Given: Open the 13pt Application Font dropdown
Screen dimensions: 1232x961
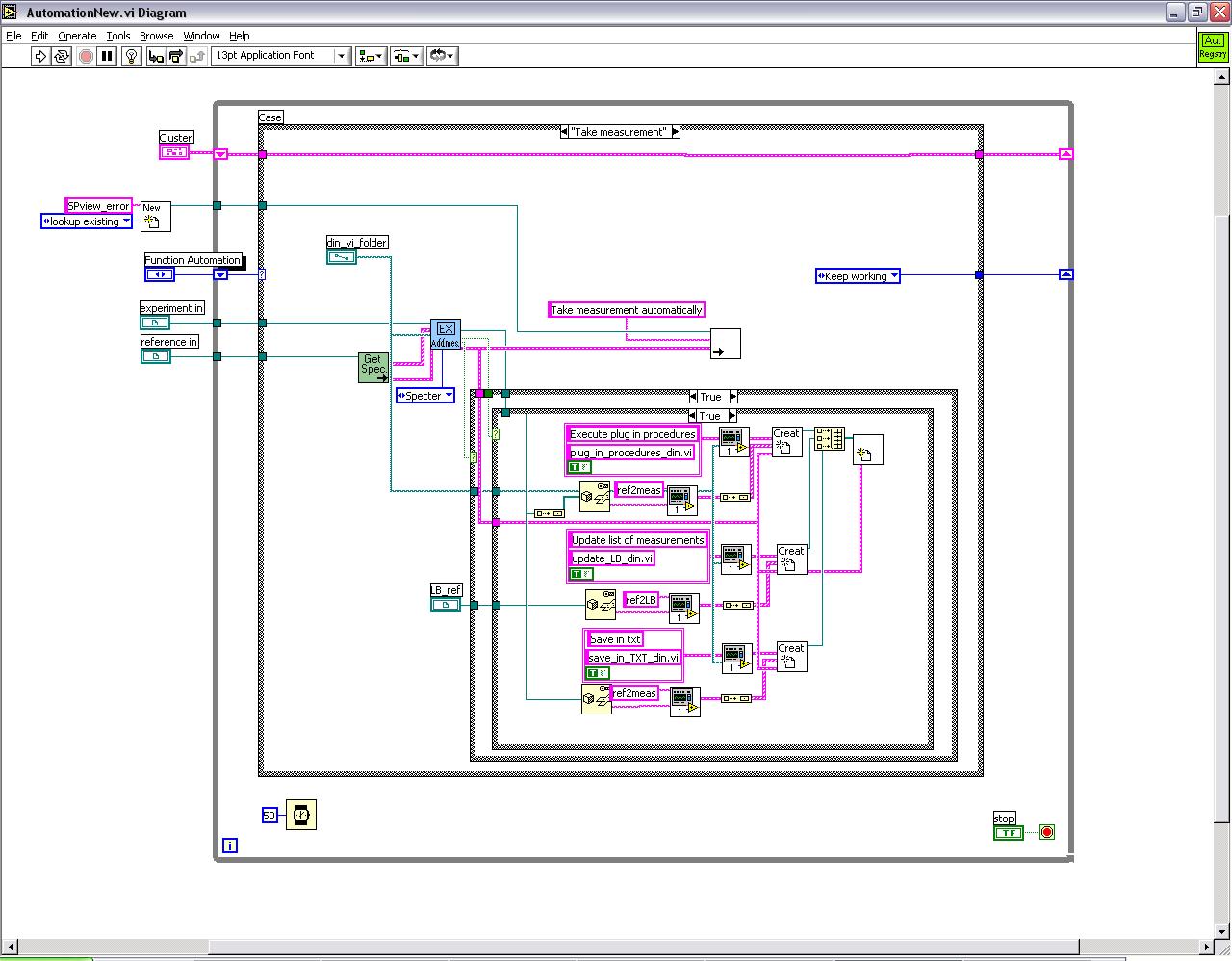Looking at the screenshot, I should click(x=280, y=56).
